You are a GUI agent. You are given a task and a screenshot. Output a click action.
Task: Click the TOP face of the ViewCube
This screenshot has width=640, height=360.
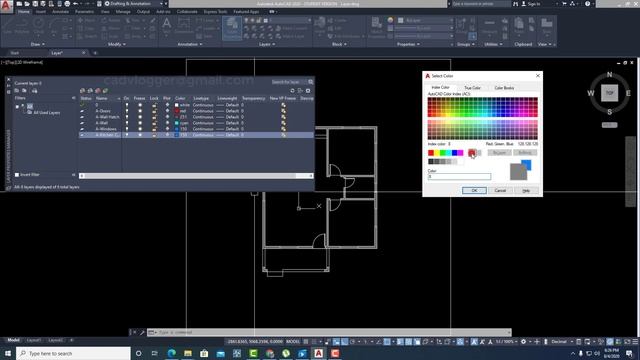609,93
